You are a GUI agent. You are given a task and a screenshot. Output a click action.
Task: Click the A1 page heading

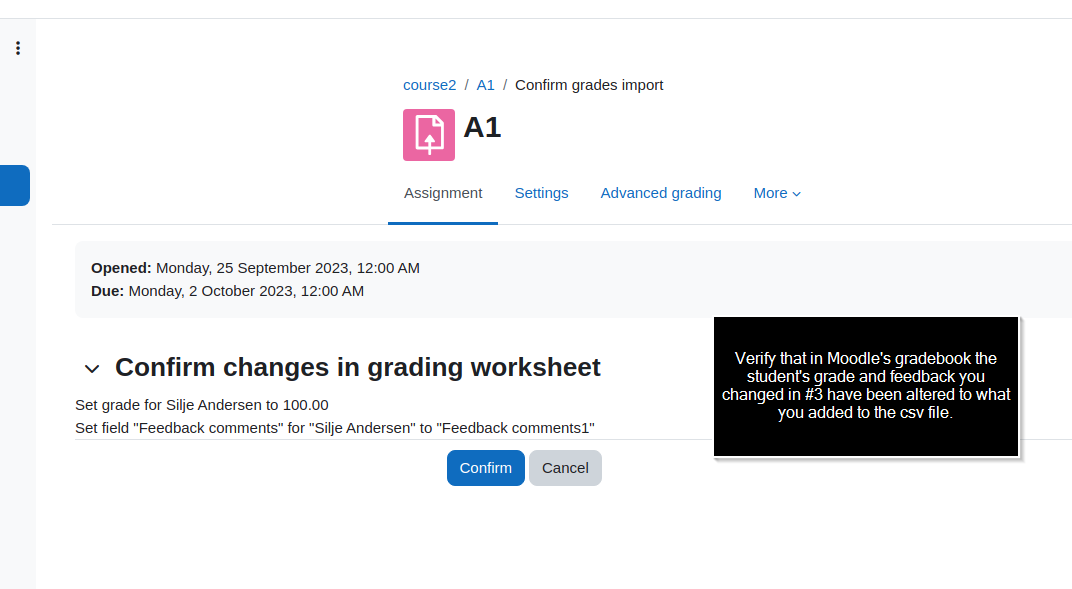[482, 127]
